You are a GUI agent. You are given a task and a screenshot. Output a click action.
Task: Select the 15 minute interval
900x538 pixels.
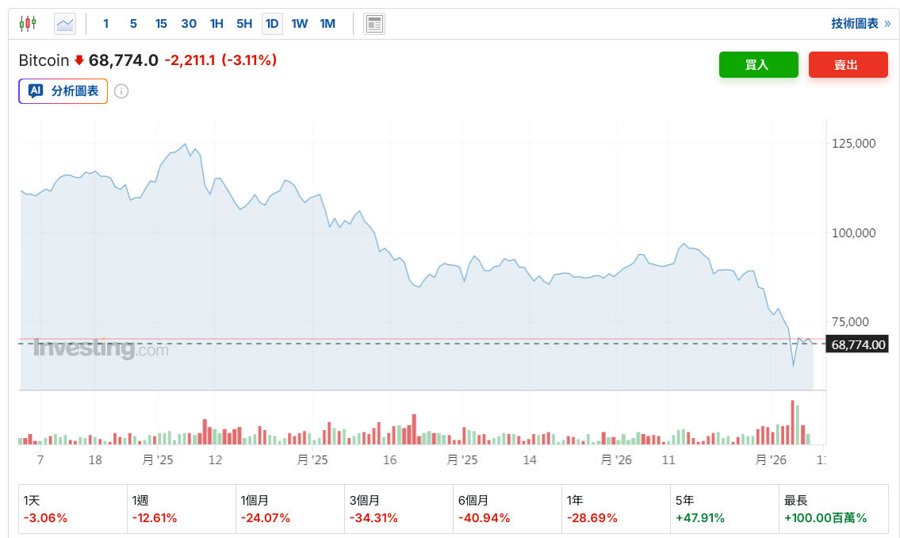pyautogui.click(x=161, y=23)
